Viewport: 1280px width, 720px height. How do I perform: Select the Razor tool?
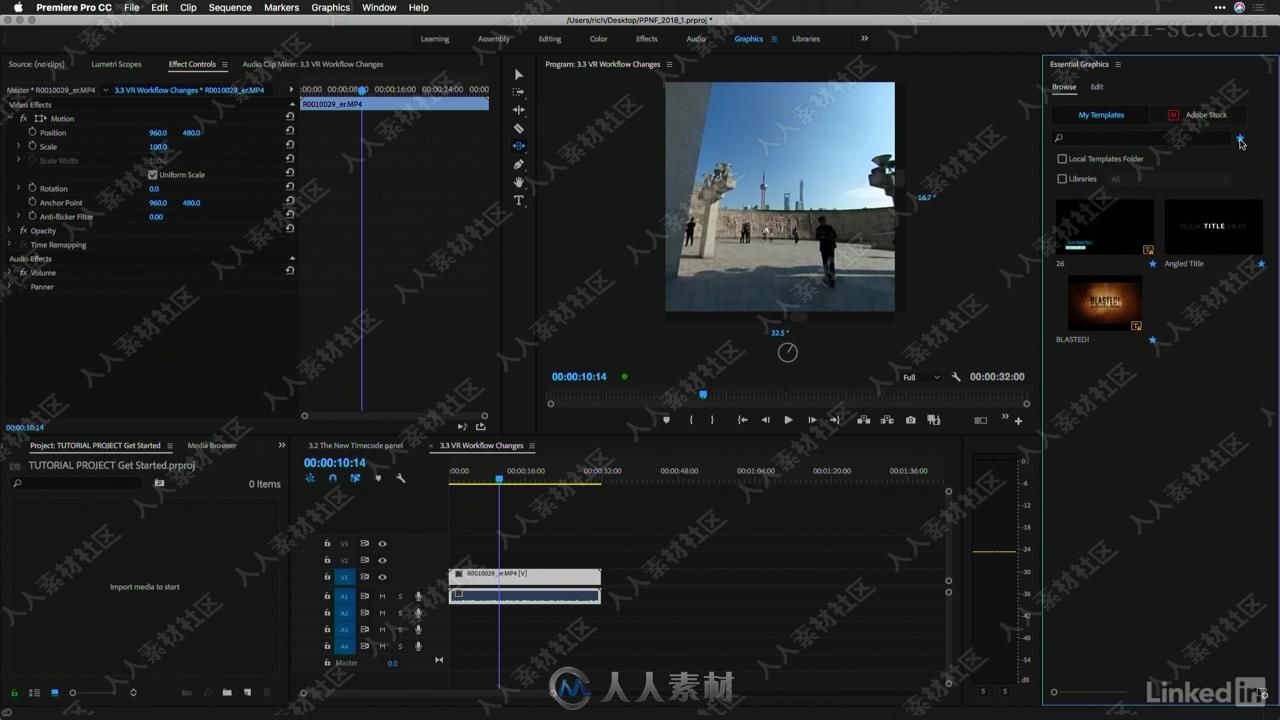[518, 128]
